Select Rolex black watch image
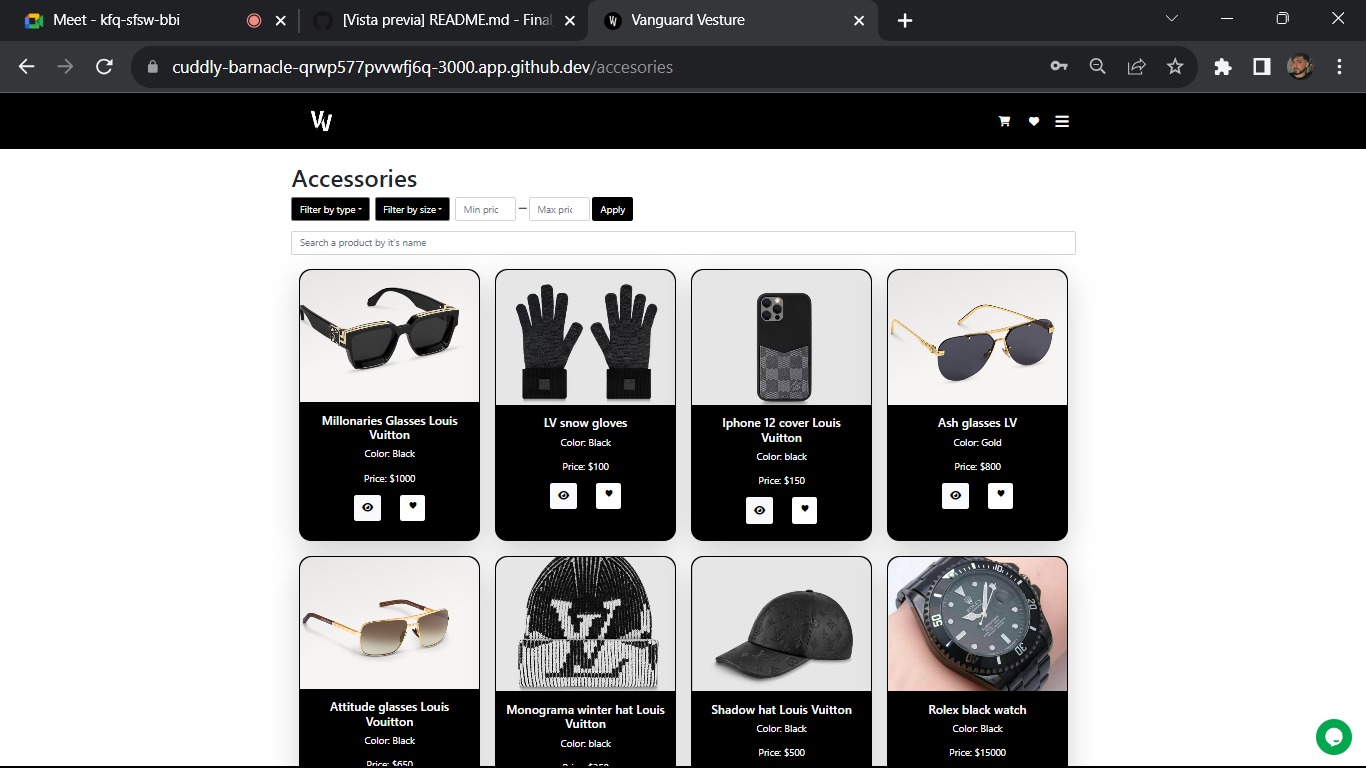The width and height of the screenshot is (1366, 768). [977, 625]
